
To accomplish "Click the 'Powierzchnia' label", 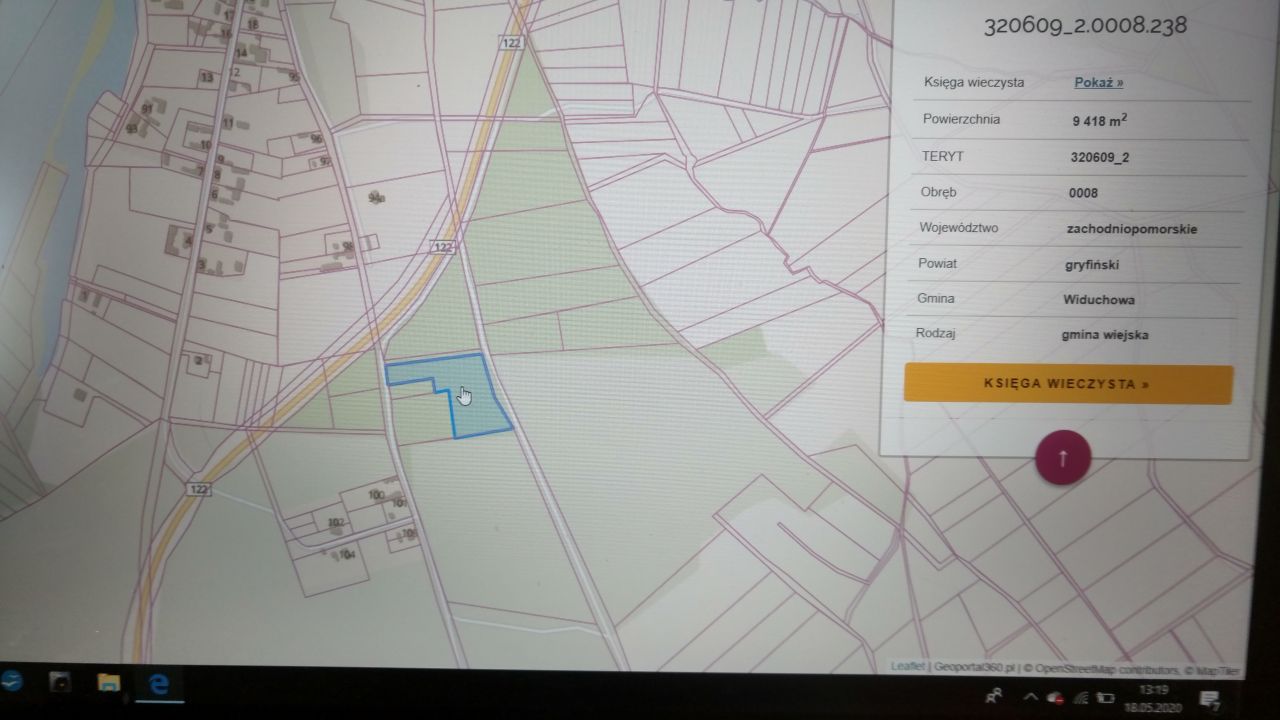I will click(x=961, y=119).
